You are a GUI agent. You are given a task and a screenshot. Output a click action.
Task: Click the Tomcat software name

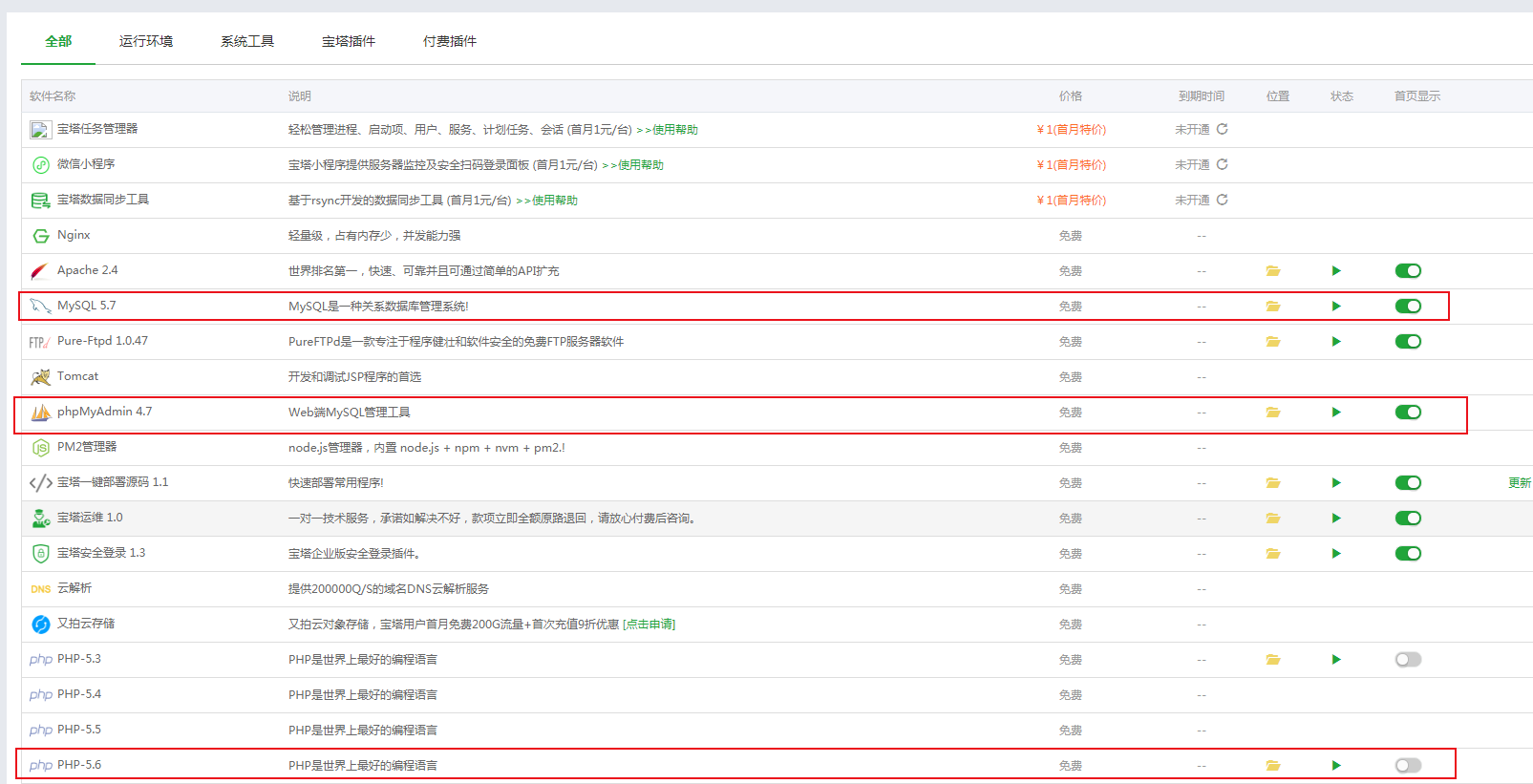(77, 376)
